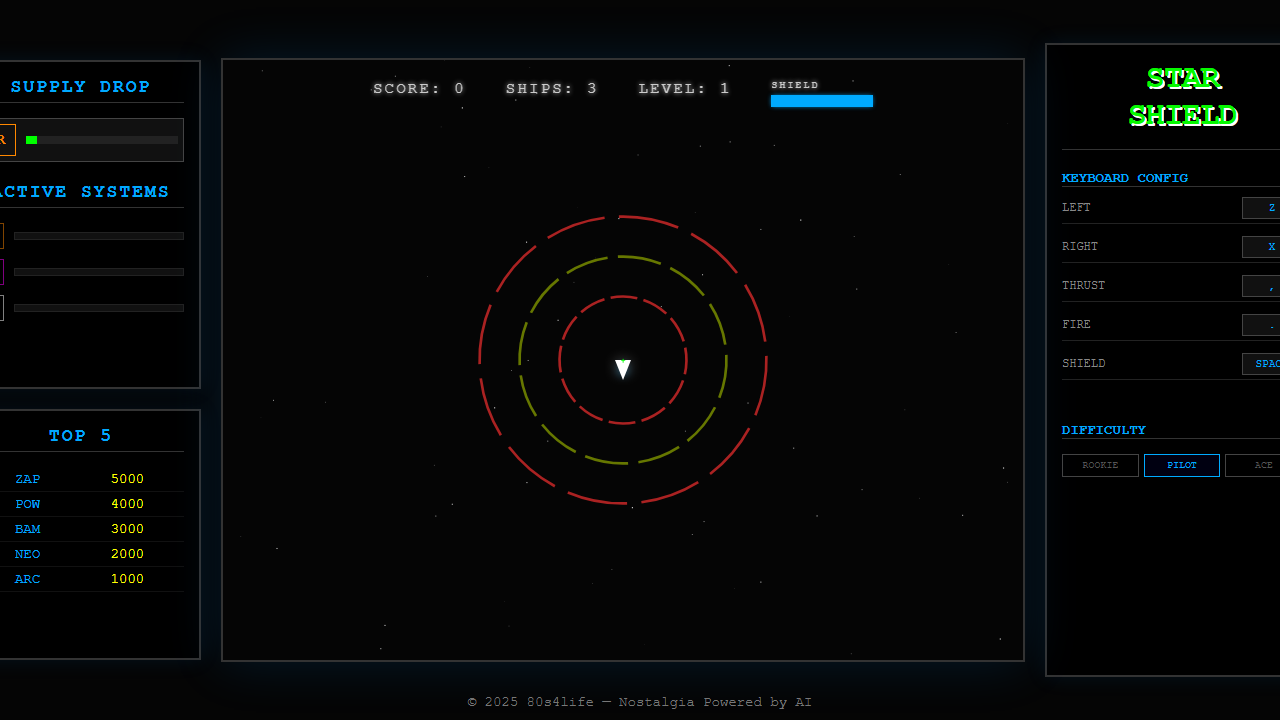
Task: Select PILOT difficulty
Action: pyautogui.click(x=1182, y=465)
